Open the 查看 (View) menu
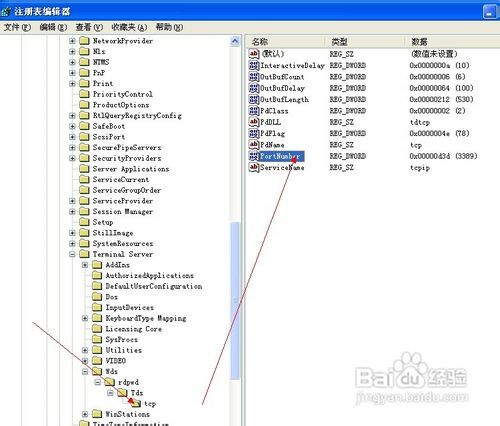 tap(89, 27)
